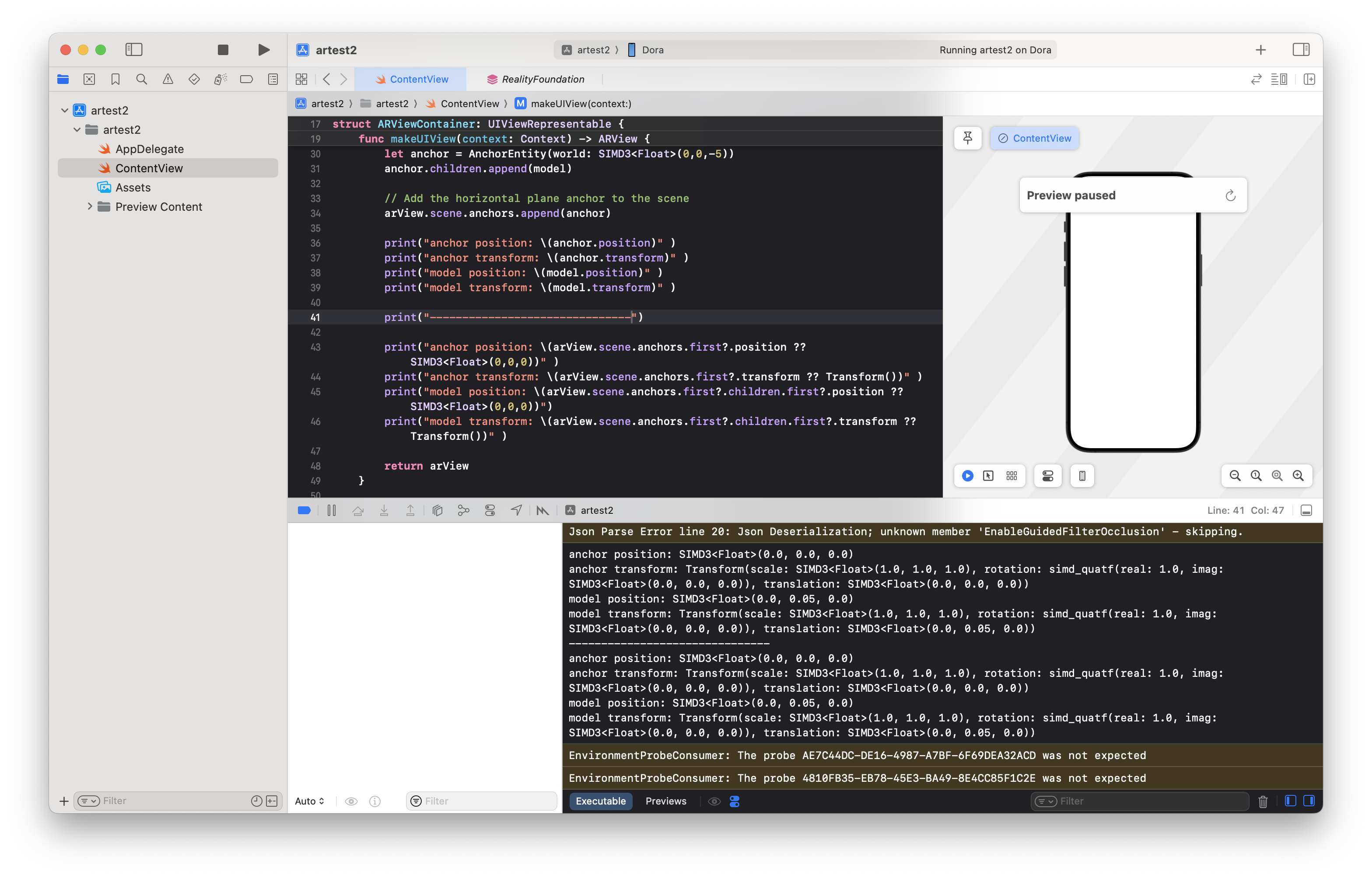Pin the ContentView preview
The height and width of the screenshot is (878, 1372).
(967, 138)
